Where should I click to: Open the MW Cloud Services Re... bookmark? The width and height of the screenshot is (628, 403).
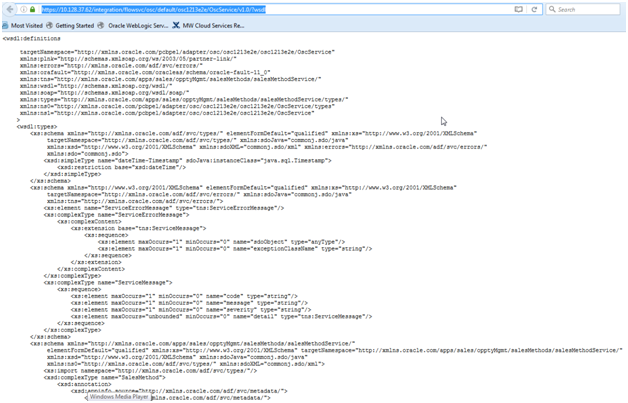tap(213, 26)
